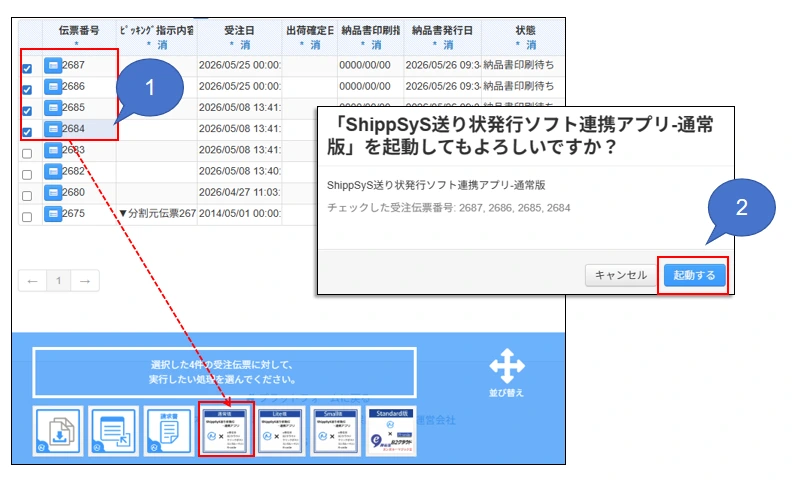The image size is (792, 484).
Task: Sort by the 納品書発行日 column header
Action: pos(442,30)
